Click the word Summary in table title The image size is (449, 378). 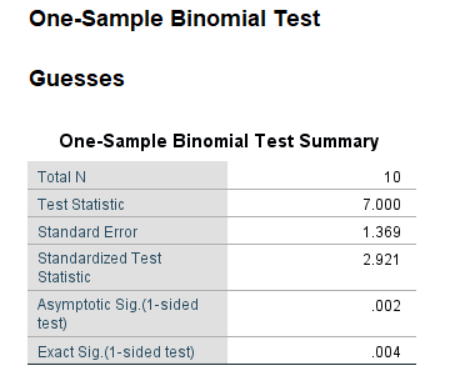pos(339,141)
